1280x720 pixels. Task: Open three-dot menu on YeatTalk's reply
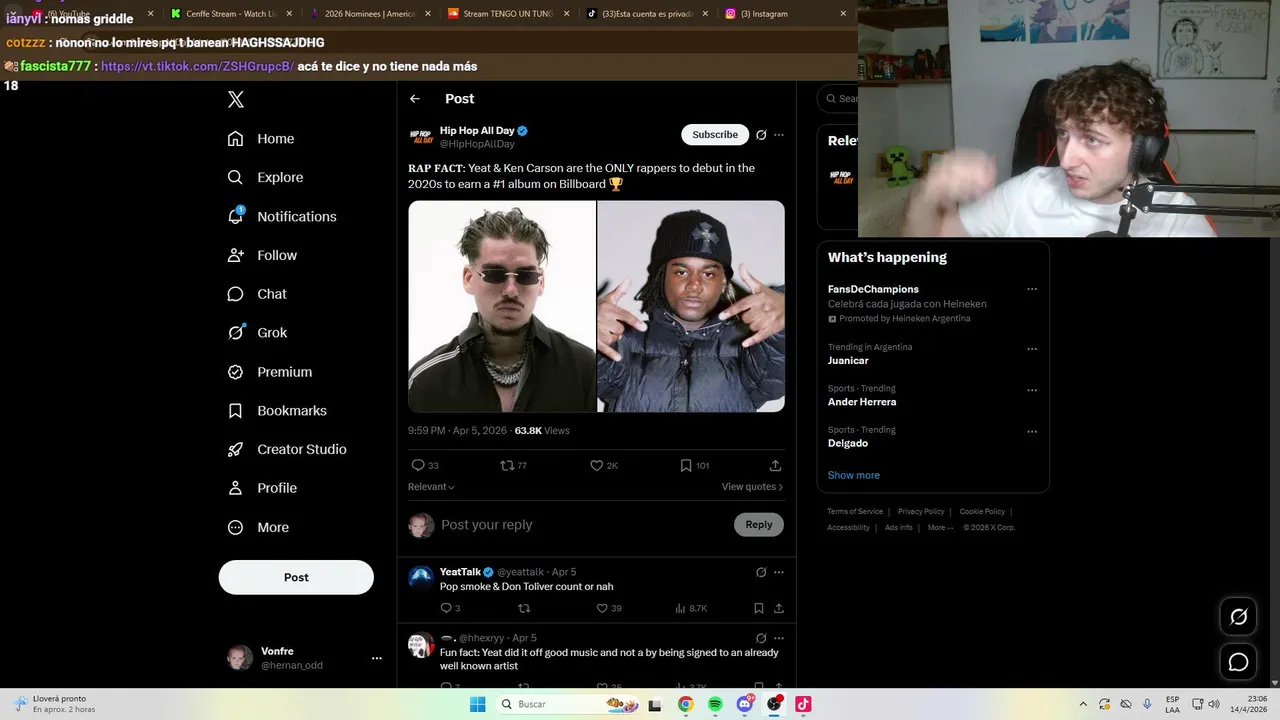[779, 572]
